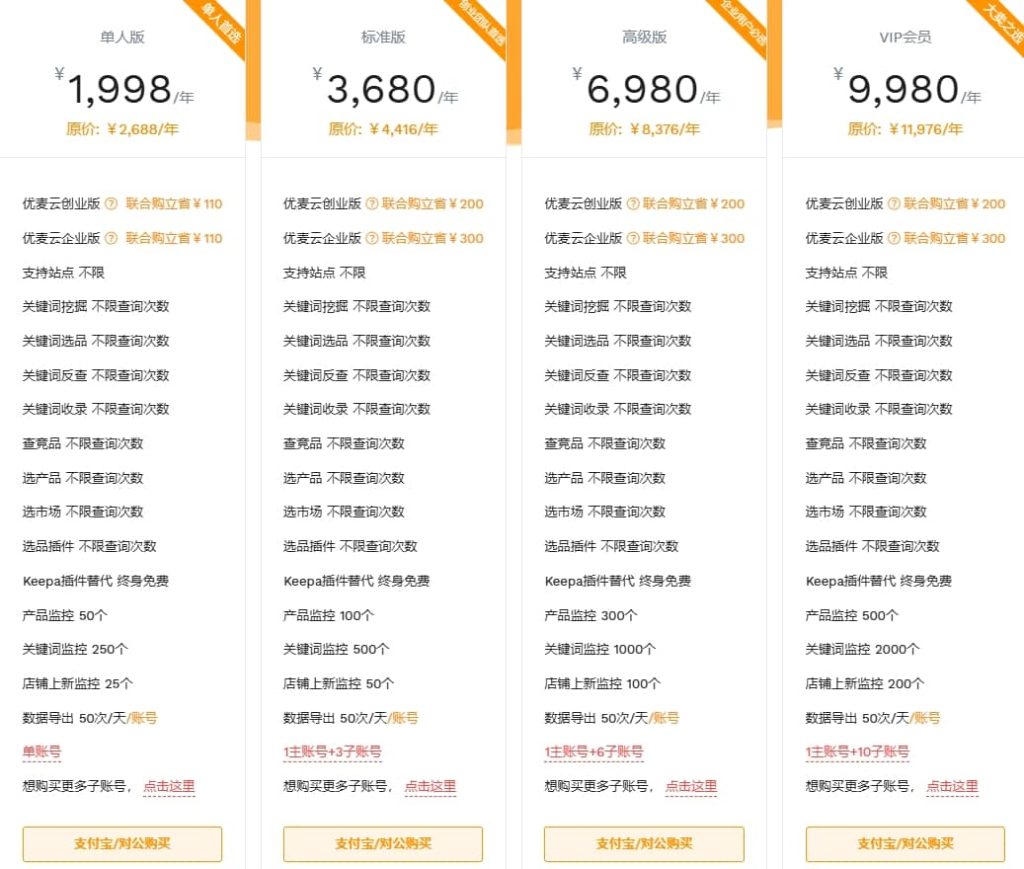The image size is (1024, 869).
Task: Select the 1主账号+6子账号 link
Action: [593, 752]
